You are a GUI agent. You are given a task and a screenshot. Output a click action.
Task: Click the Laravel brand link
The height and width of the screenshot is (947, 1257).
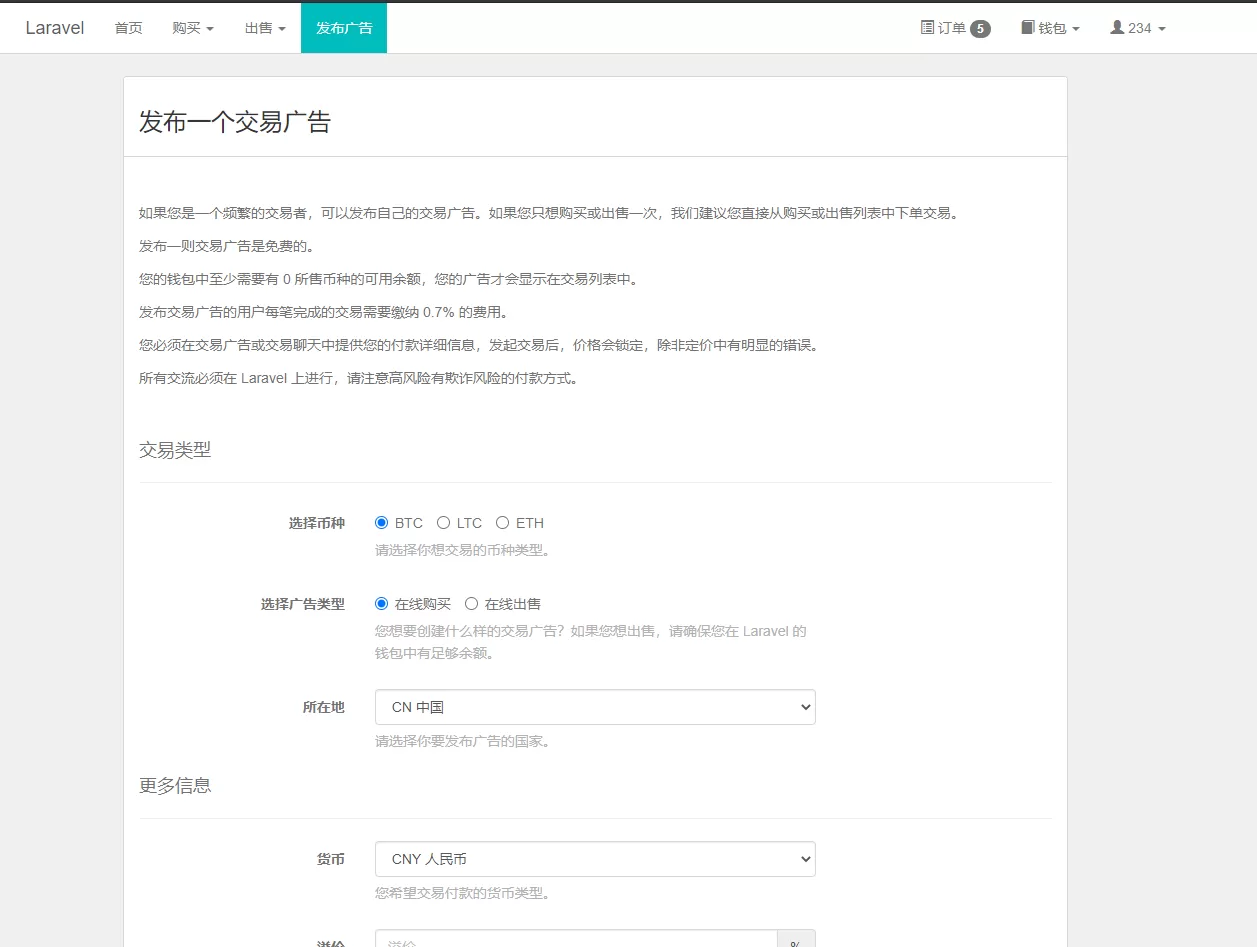point(55,28)
